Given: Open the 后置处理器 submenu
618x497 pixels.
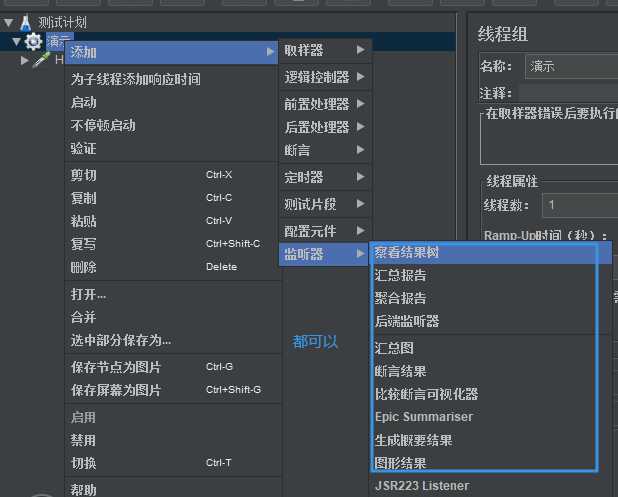Looking at the screenshot, I should 325,127.
